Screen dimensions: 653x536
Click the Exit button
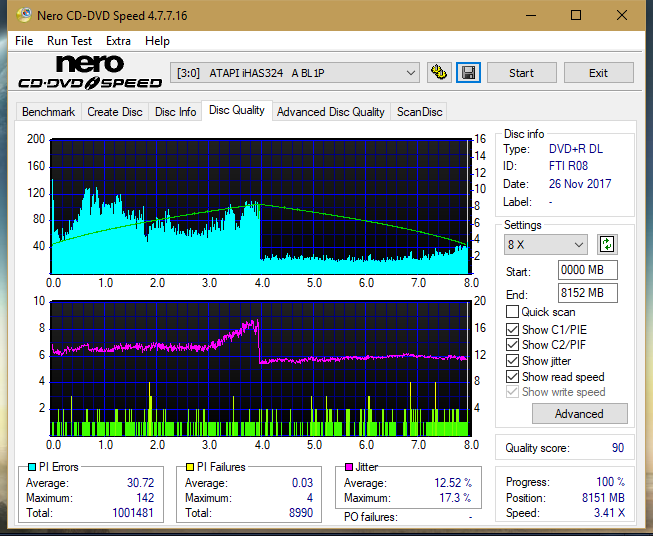tap(598, 73)
